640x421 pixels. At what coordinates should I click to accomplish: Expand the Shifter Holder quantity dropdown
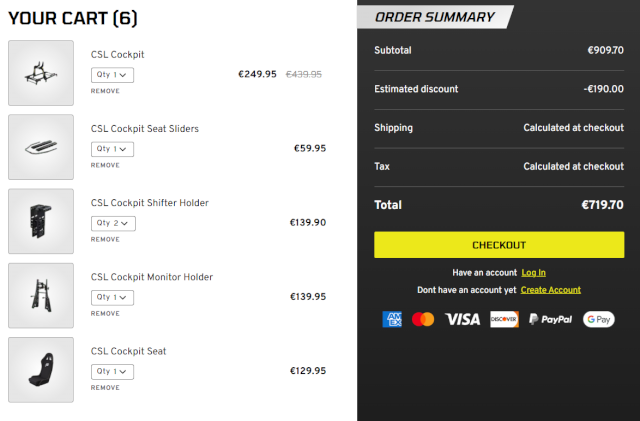(x=112, y=223)
